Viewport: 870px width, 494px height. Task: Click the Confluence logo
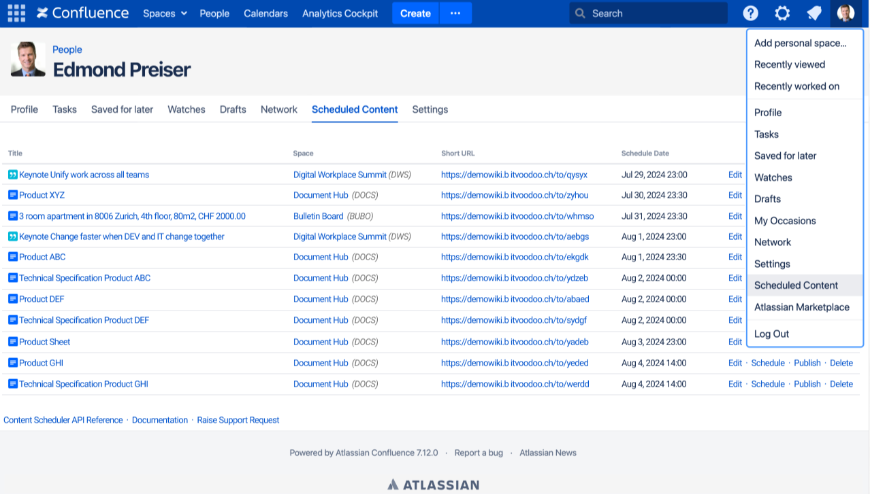tap(83, 13)
